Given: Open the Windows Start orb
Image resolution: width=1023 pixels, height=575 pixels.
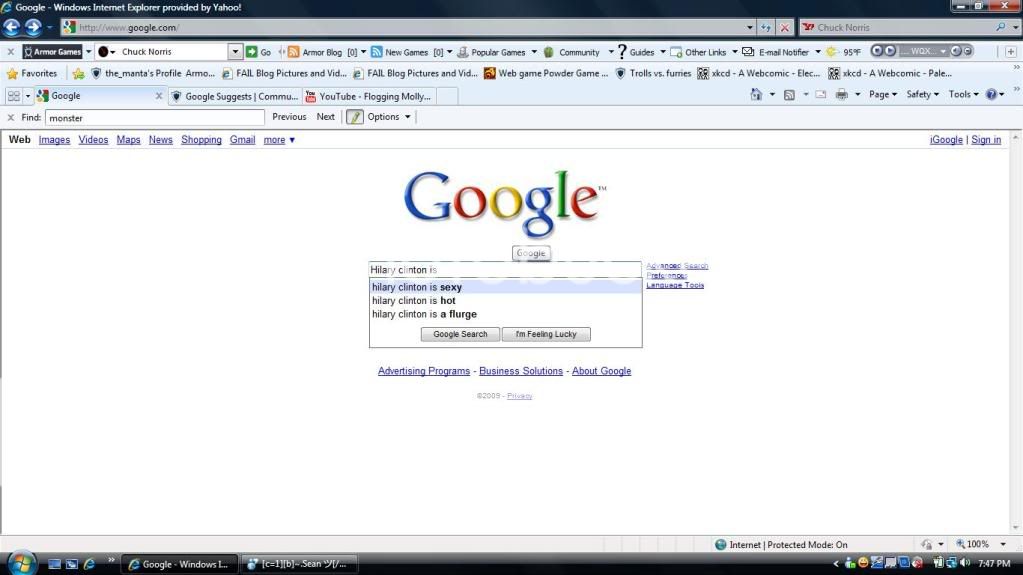Looking at the screenshot, I should point(22,563).
